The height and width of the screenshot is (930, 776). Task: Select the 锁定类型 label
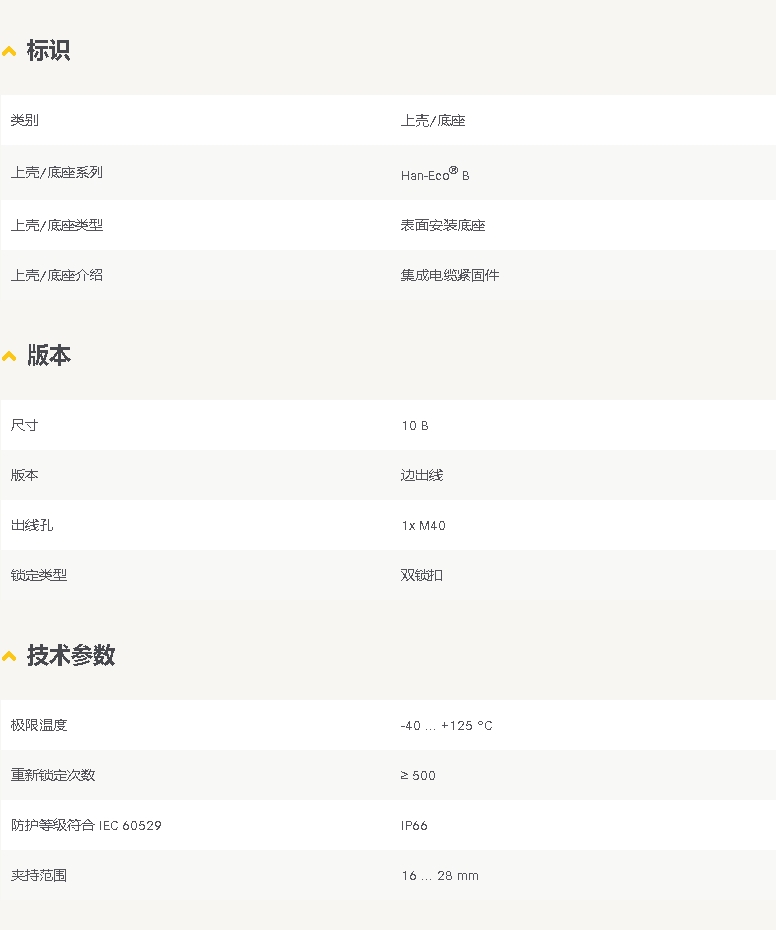(x=39, y=575)
